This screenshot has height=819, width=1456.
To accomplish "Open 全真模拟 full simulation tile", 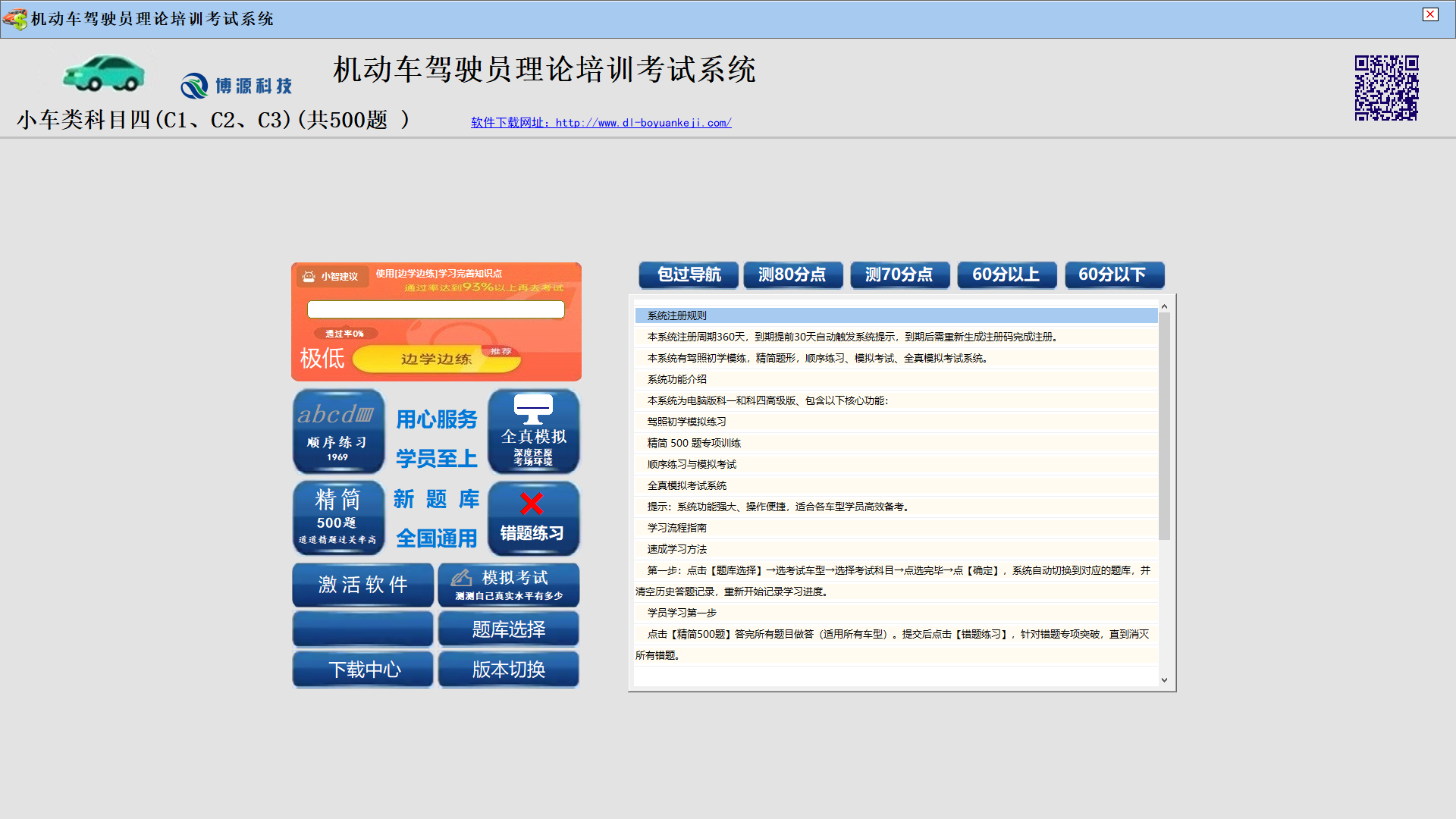I will pyautogui.click(x=533, y=431).
